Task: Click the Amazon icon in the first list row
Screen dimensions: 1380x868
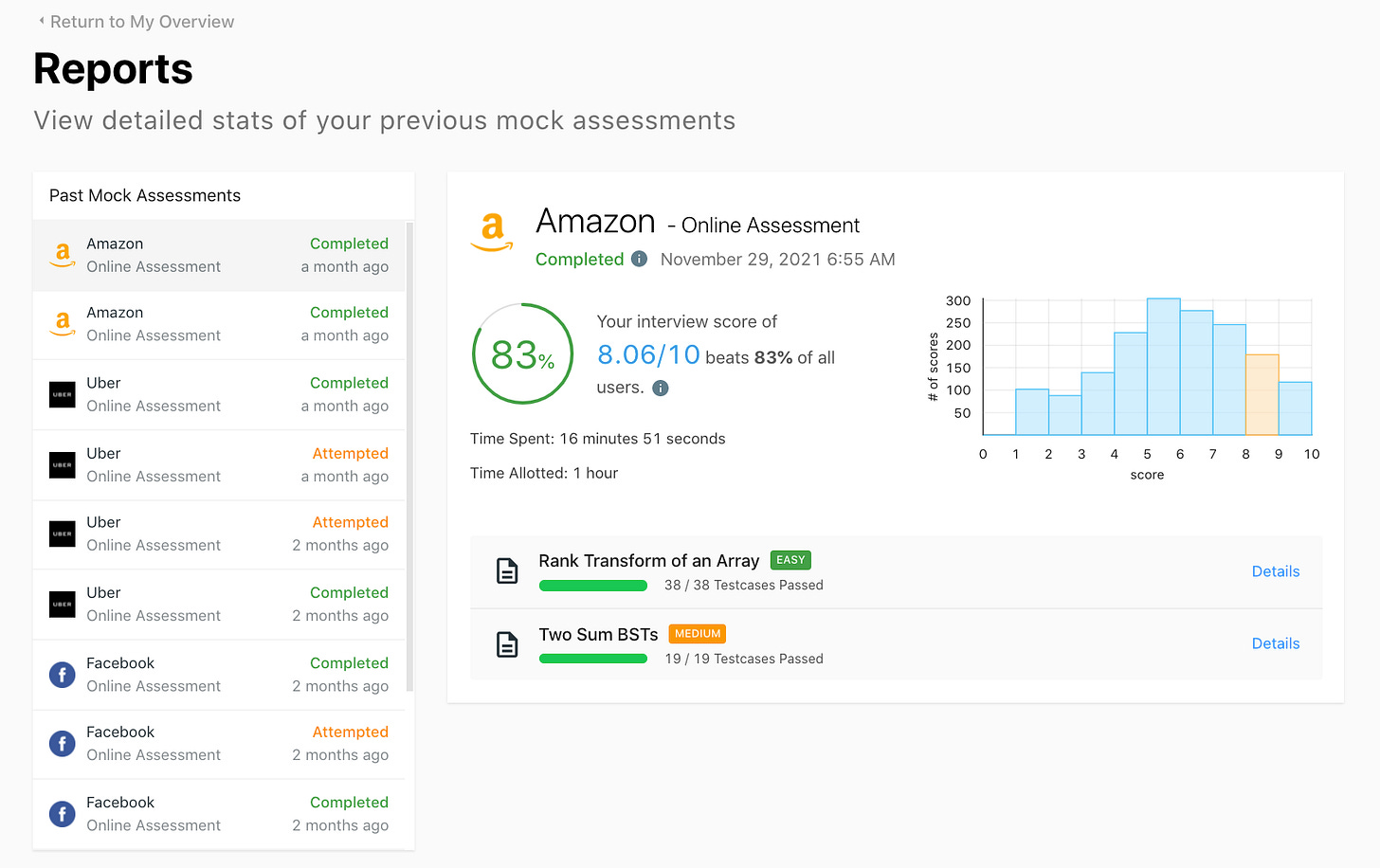Action: click(62, 256)
